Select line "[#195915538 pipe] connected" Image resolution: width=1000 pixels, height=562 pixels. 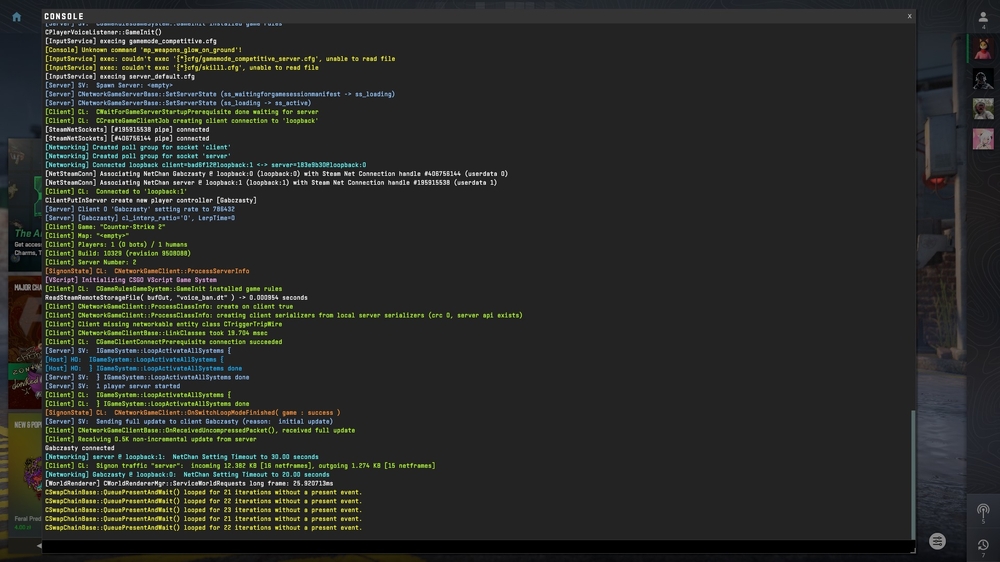127,129
